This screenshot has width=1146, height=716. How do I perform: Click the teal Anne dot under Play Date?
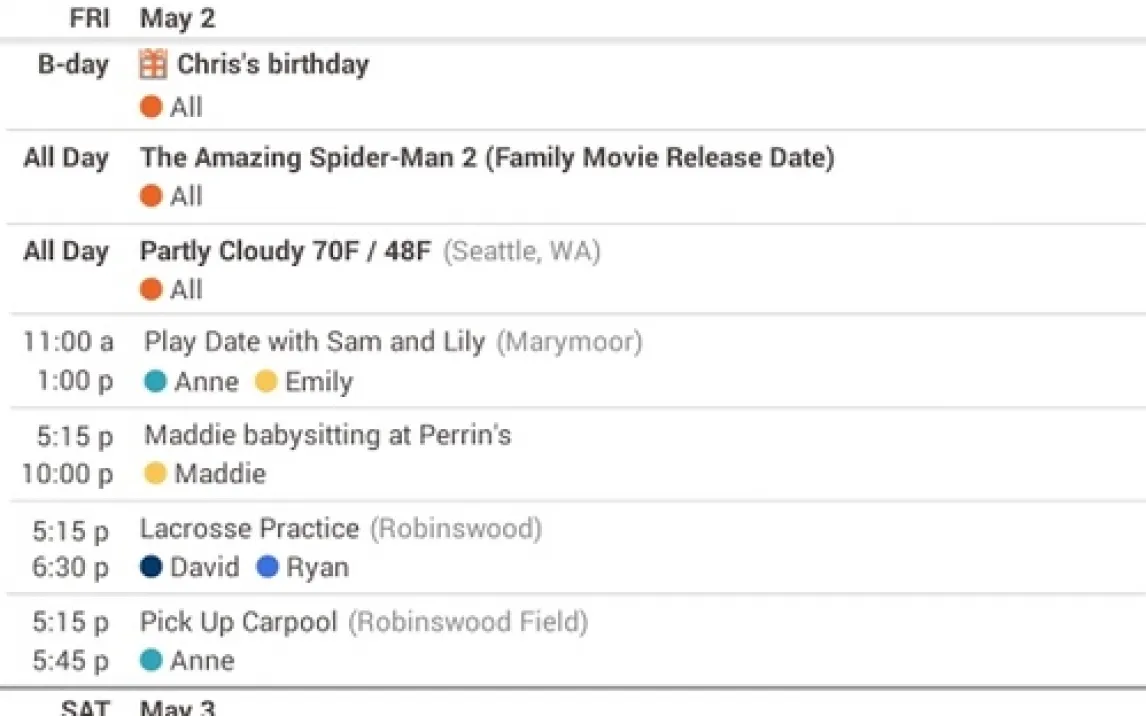(155, 382)
